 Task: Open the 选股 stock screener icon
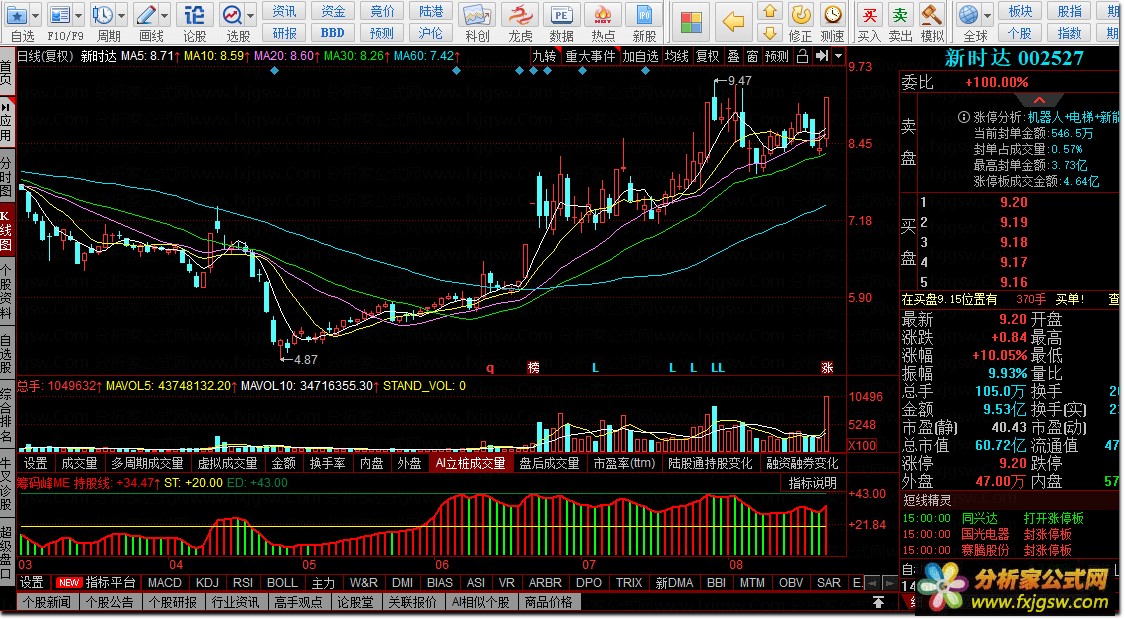tap(232, 14)
